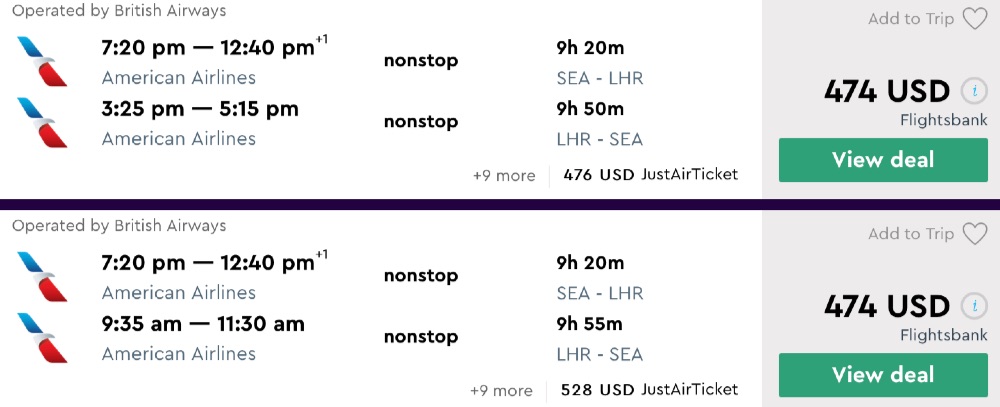The width and height of the screenshot is (1000, 407).
Task: Click Add to Trip on second flight
Action: point(911,234)
